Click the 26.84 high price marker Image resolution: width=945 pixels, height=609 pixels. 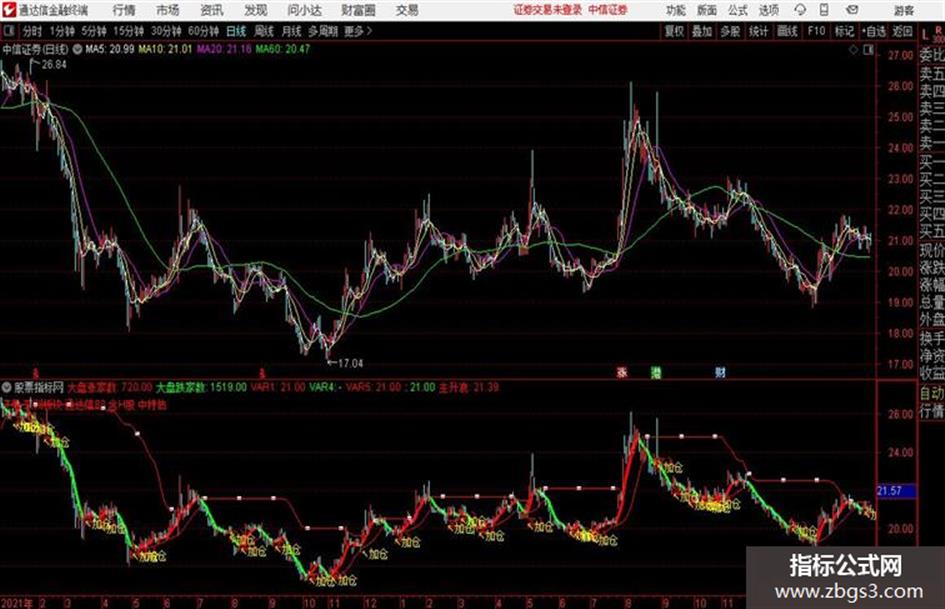click(54, 65)
